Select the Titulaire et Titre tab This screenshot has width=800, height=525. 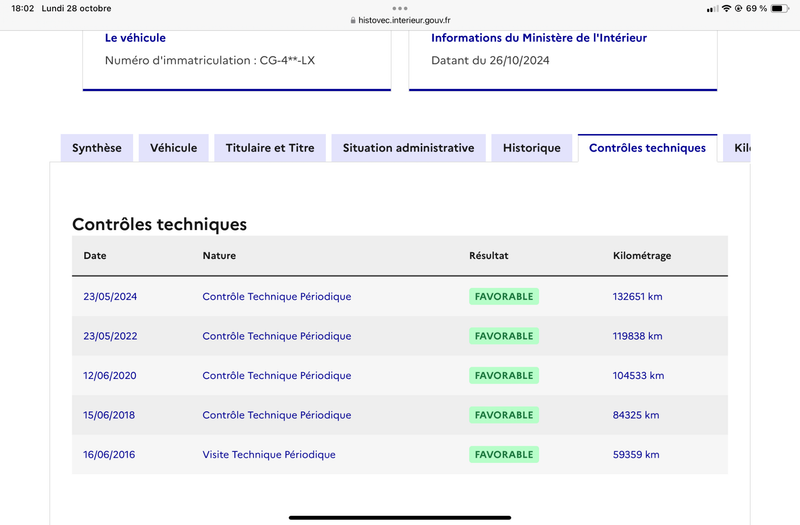click(x=270, y=148)
